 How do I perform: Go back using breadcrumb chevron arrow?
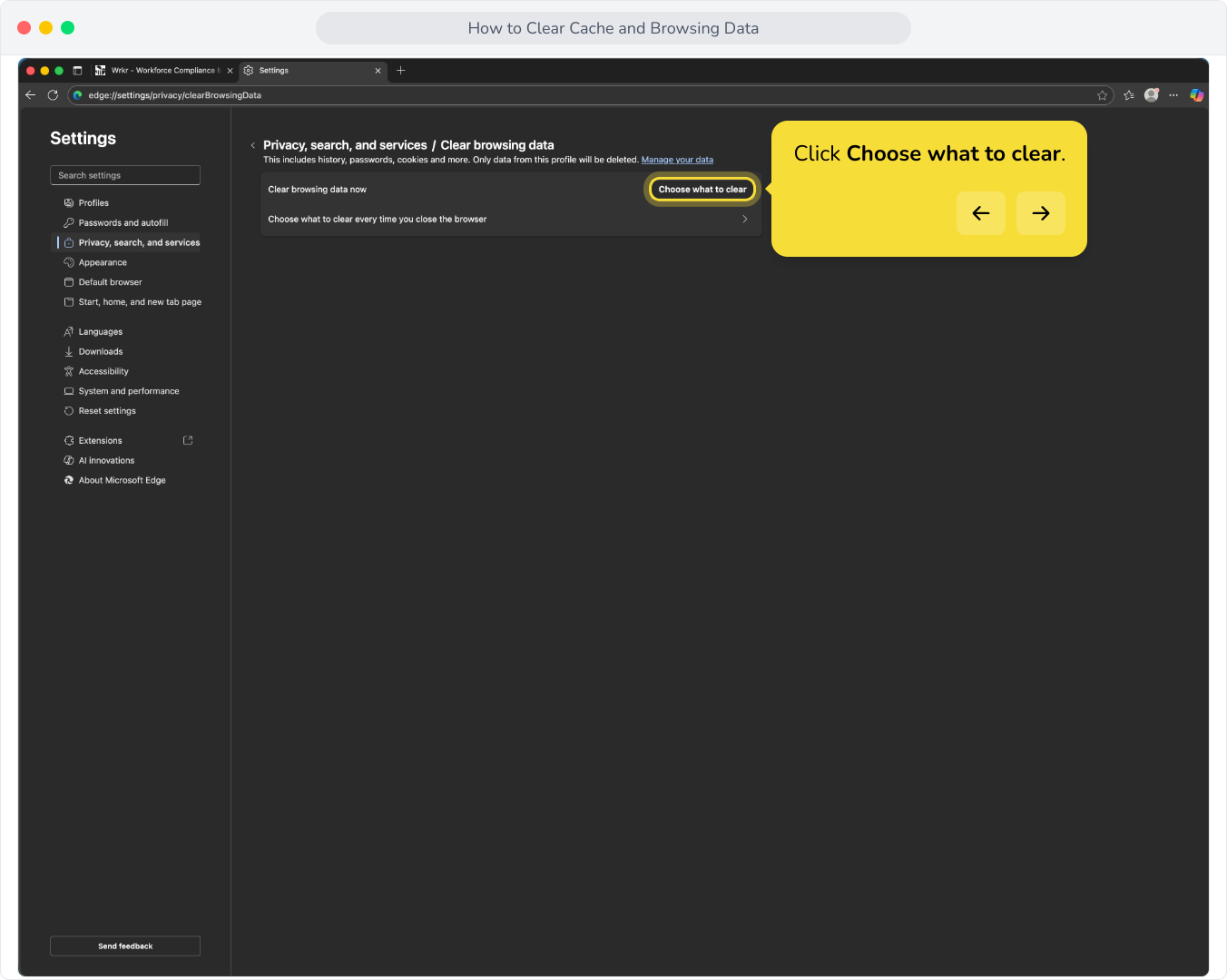click(x=252, y=145)
